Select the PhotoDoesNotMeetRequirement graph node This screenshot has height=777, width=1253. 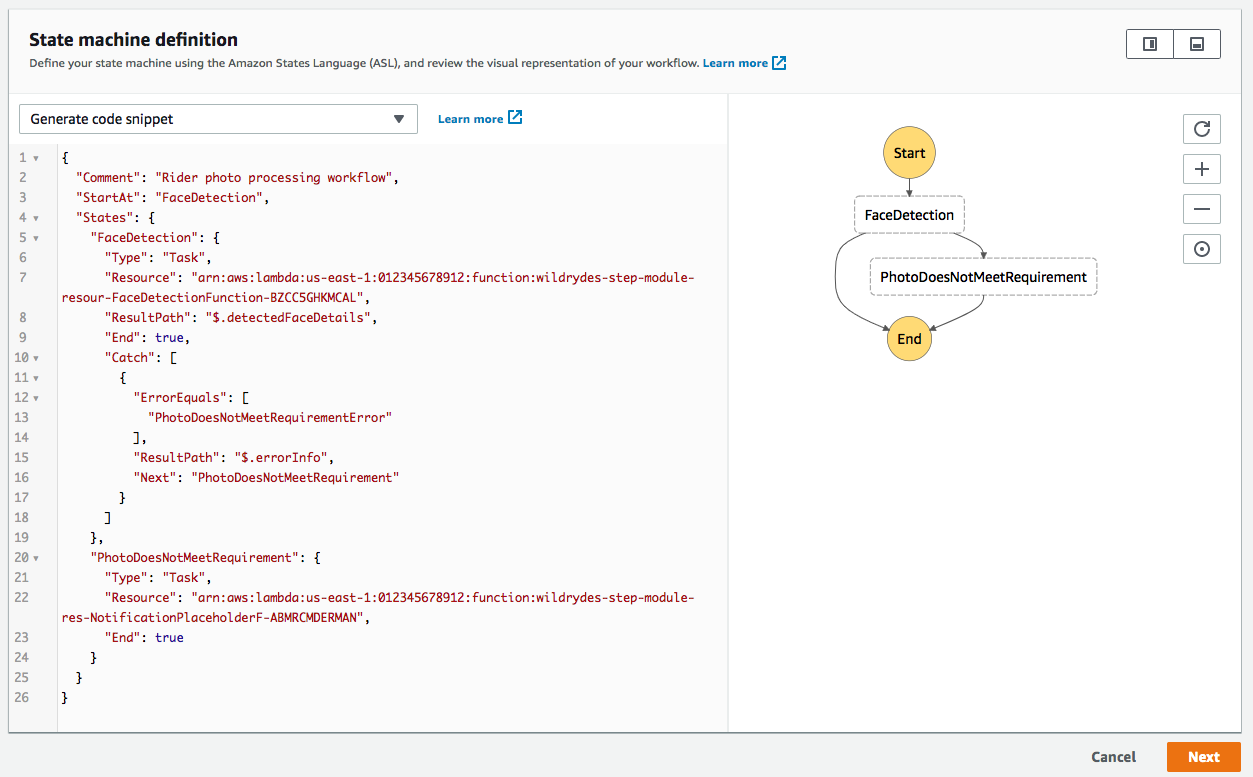983,277
